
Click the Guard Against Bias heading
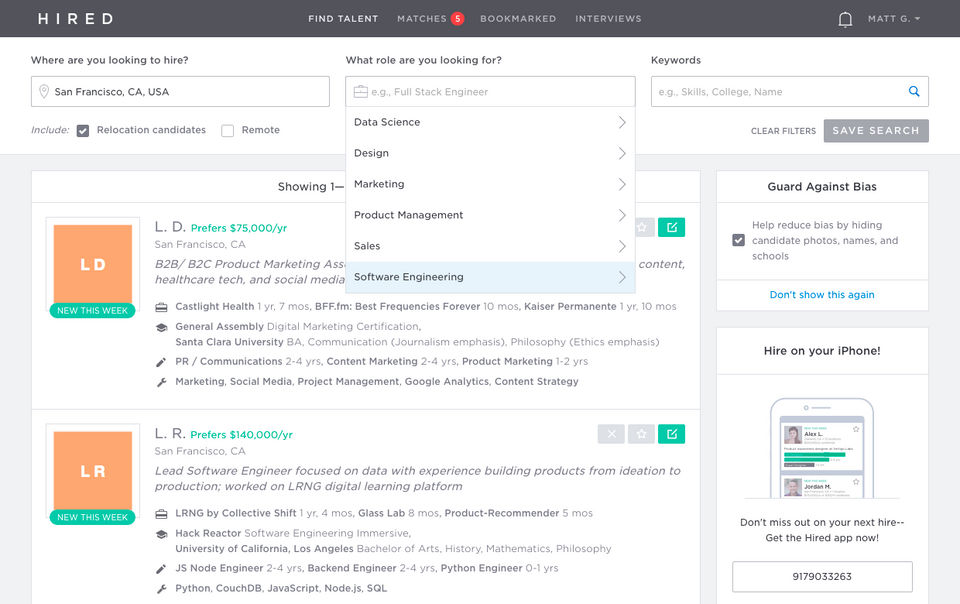[822, 187]
